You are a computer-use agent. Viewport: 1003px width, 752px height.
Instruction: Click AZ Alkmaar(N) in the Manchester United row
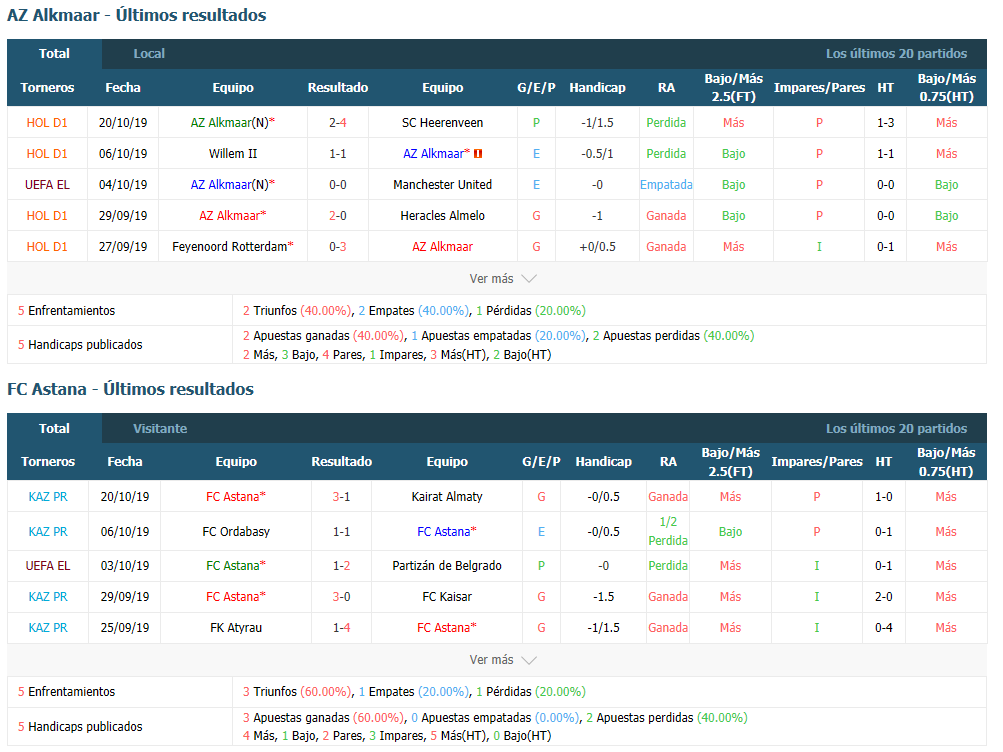click(x=230, y=185)
